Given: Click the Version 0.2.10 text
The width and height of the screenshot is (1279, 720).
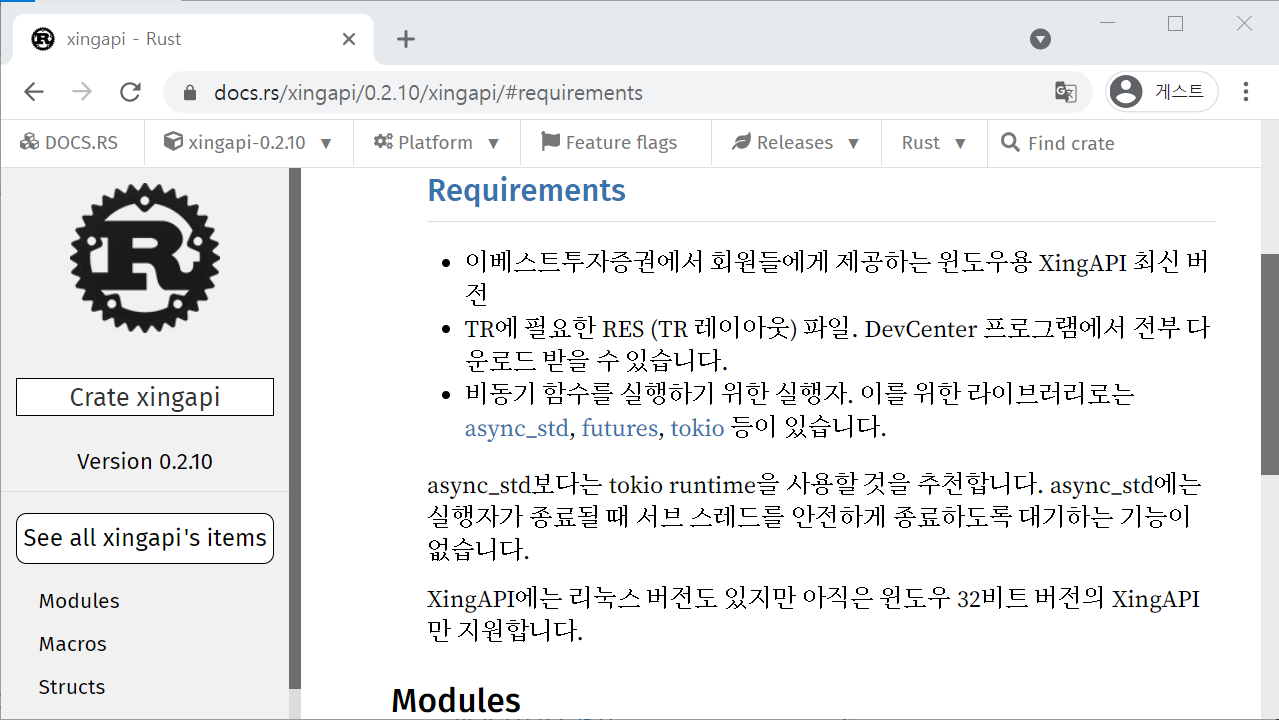Looking at the screenshot, I should point(145,462).
